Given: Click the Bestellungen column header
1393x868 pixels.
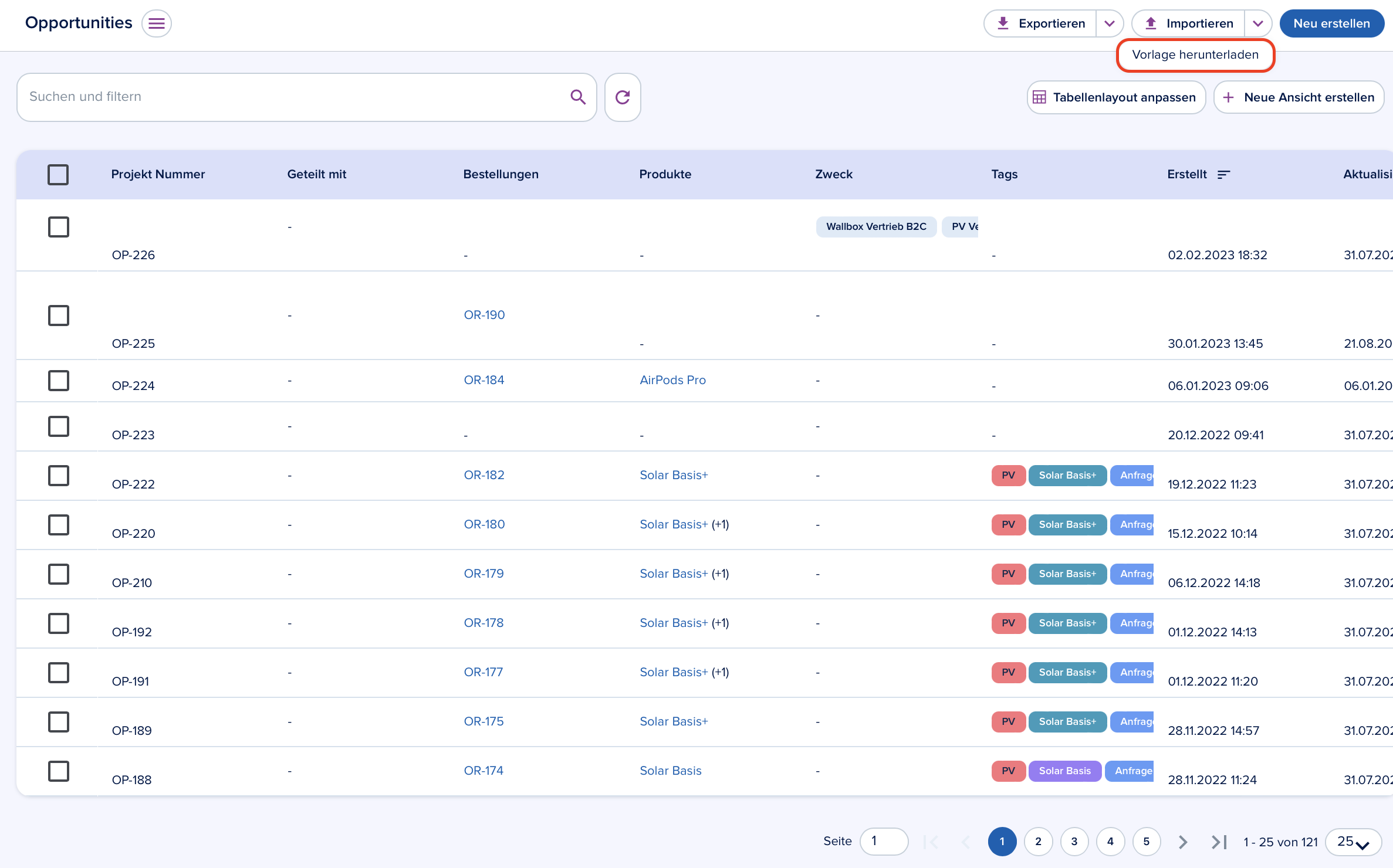Looking at the screenshot, I should 501,174.
